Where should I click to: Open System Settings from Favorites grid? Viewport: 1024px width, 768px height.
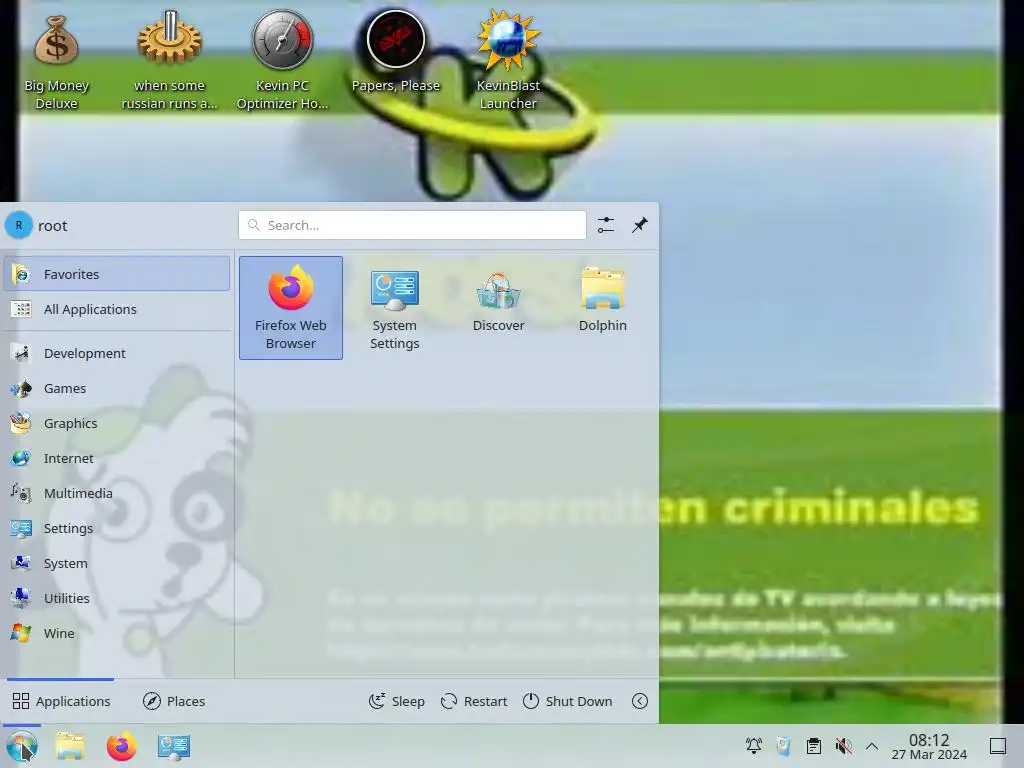(x=394, y=308)
